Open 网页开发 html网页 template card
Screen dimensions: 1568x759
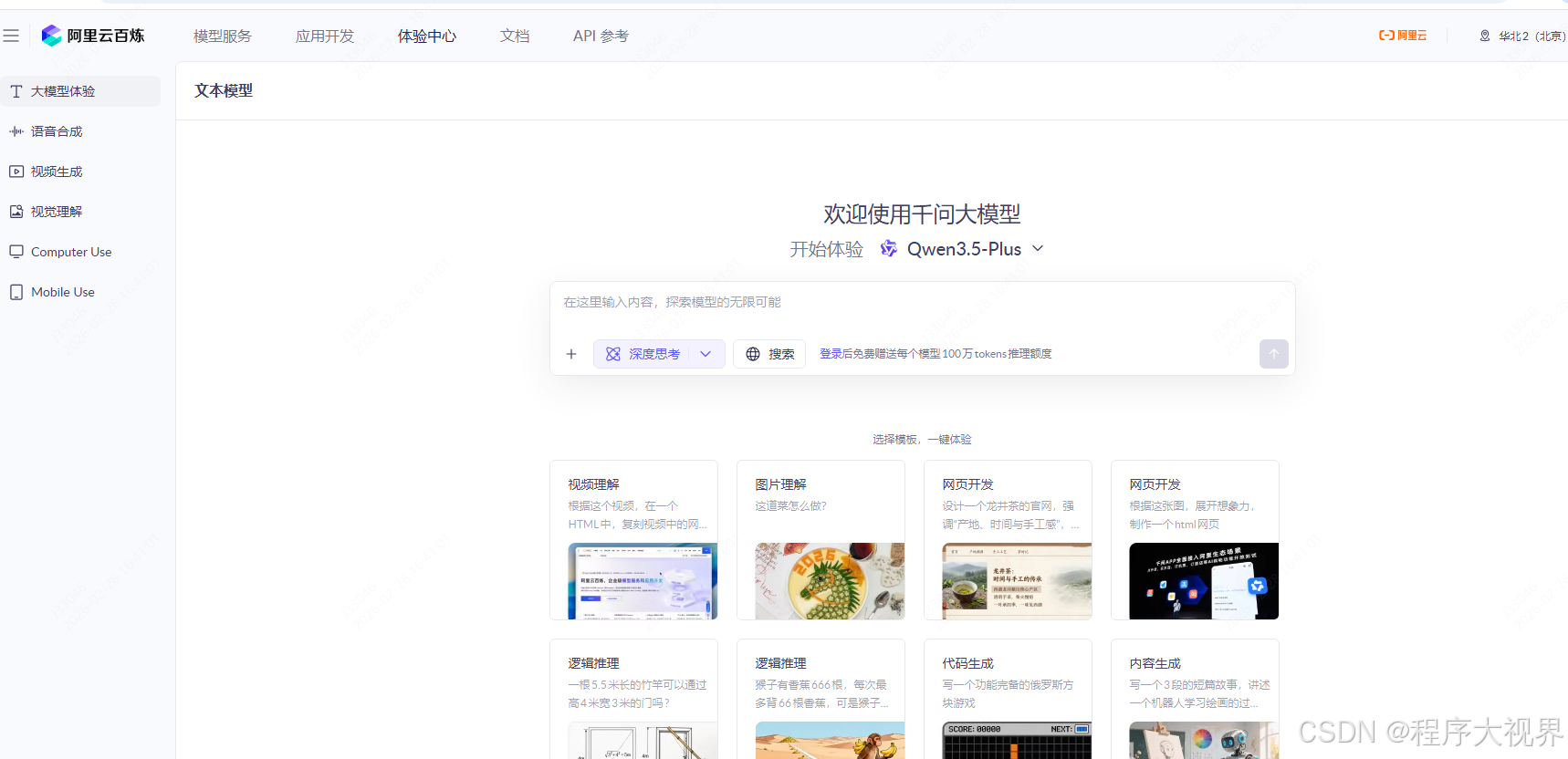pyautogui.click(x=1195, y=540)
